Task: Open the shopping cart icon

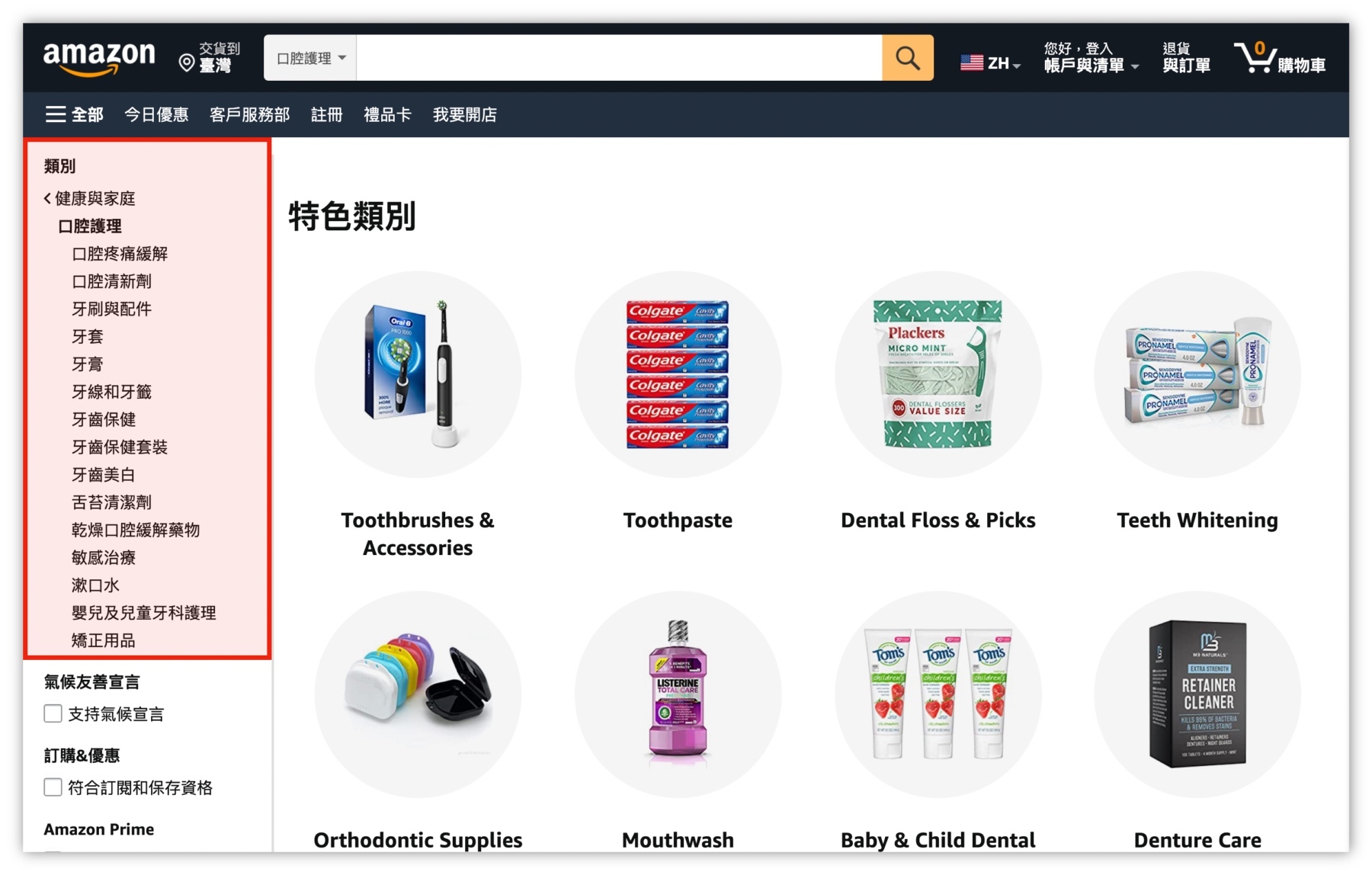Action: pos(1255,57)
